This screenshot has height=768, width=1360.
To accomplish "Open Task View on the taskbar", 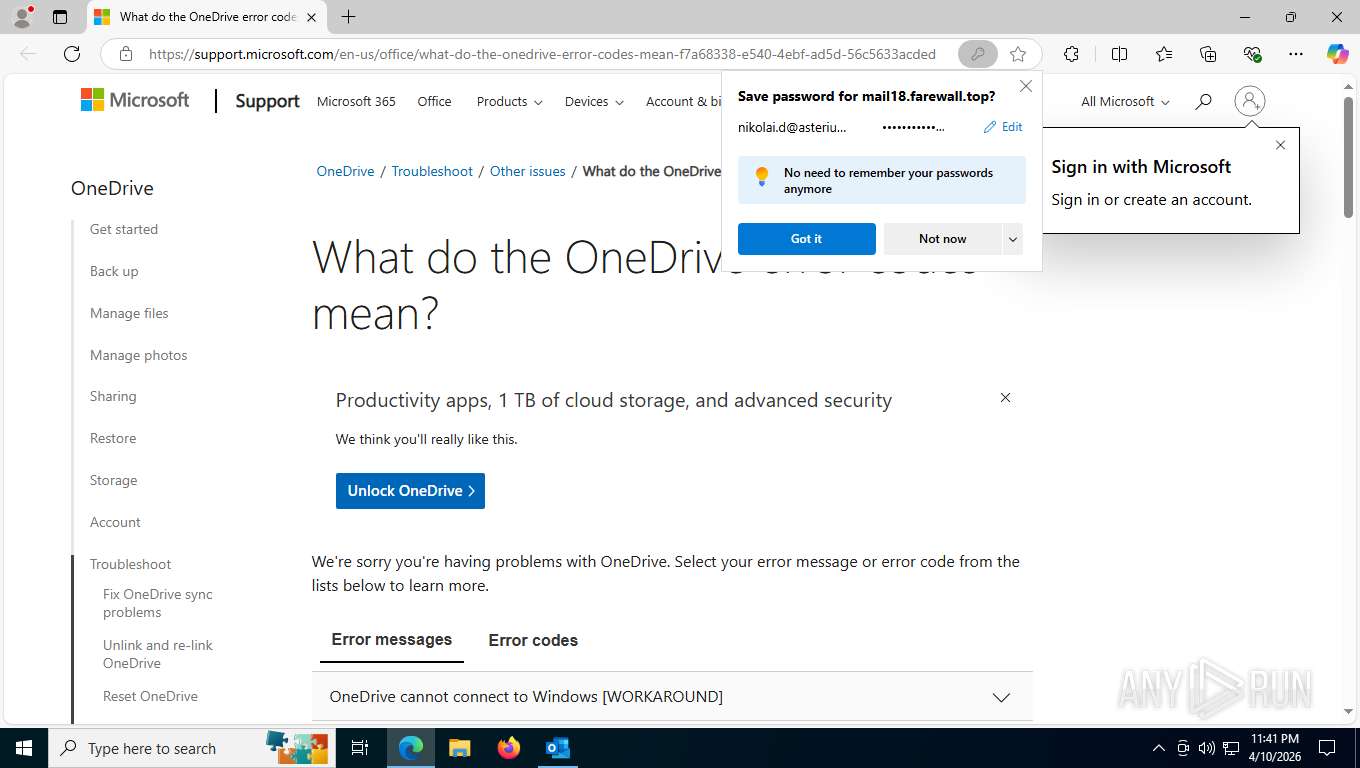I will click(360, 748).
